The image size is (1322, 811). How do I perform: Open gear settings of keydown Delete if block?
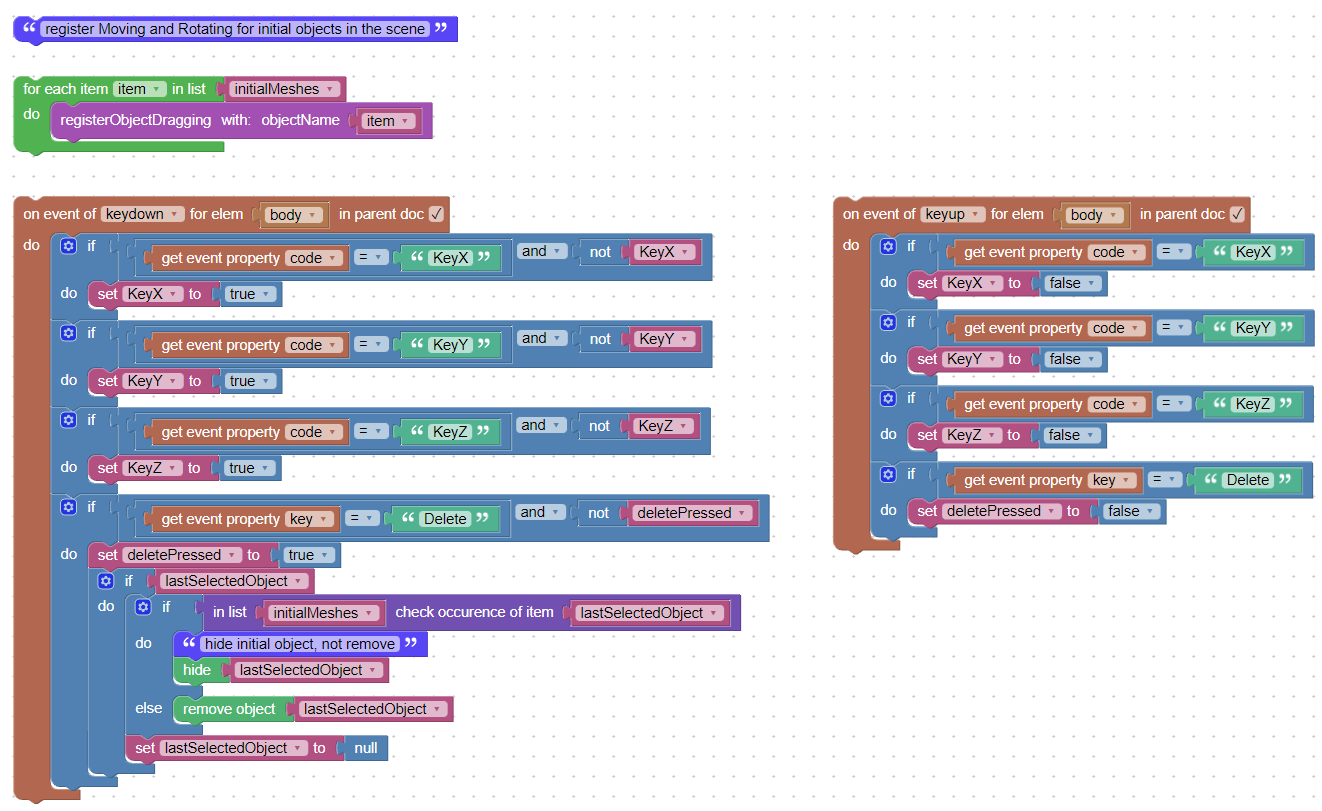(x=68, y=506)
